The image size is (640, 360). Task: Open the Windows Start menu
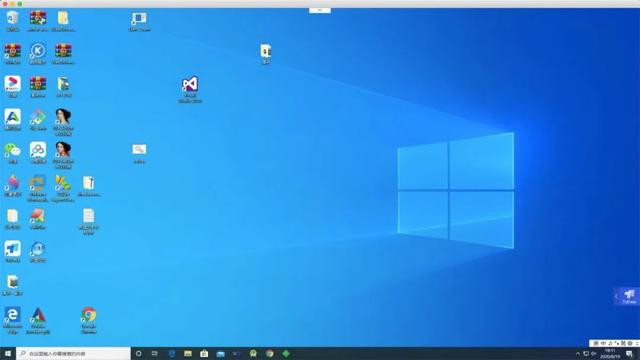click(8, 353)
